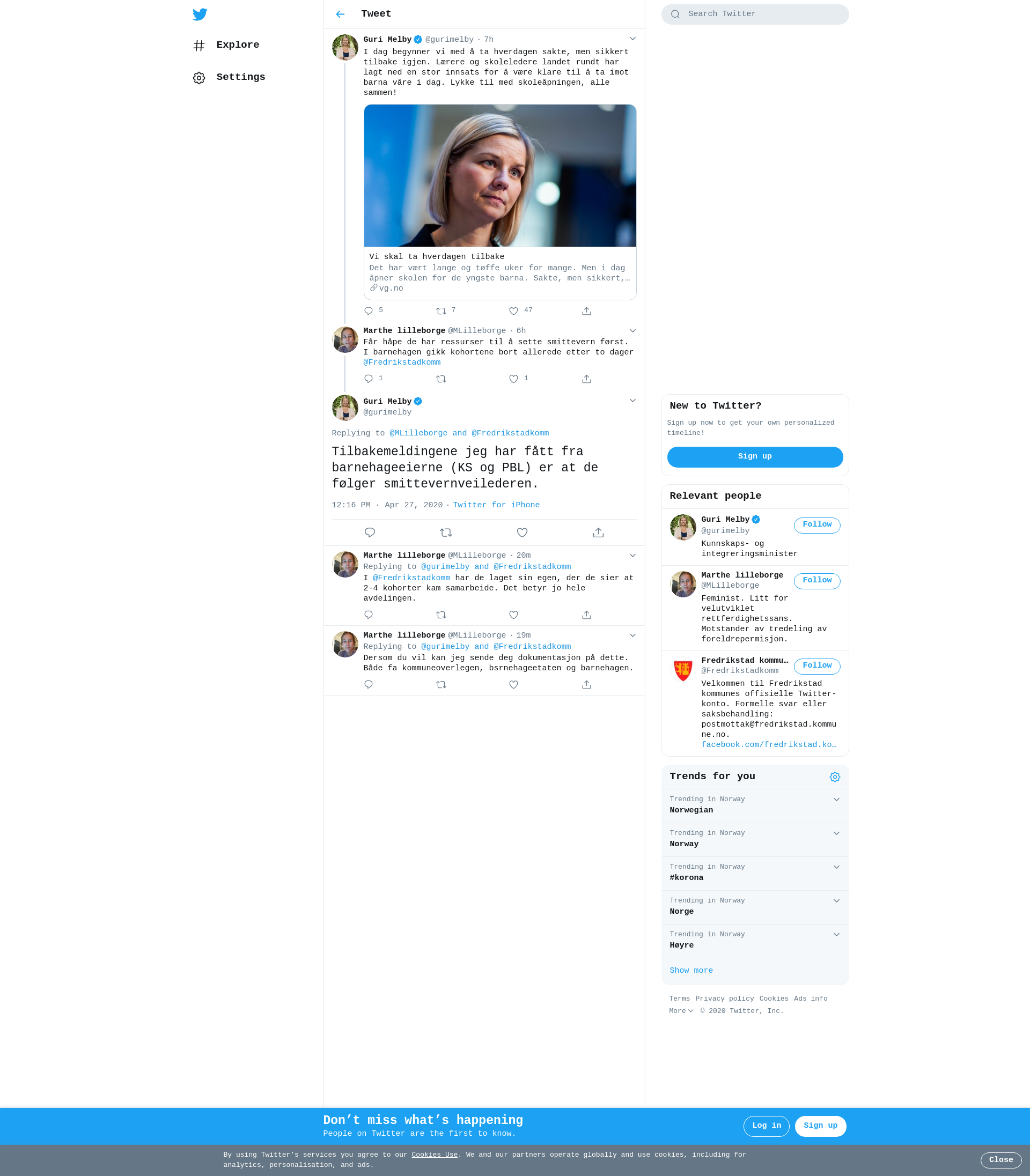Expand options on Marthe's 6h tweet
The height and width of the screenshot is (1176, 1030).
[x=632, y=330]
